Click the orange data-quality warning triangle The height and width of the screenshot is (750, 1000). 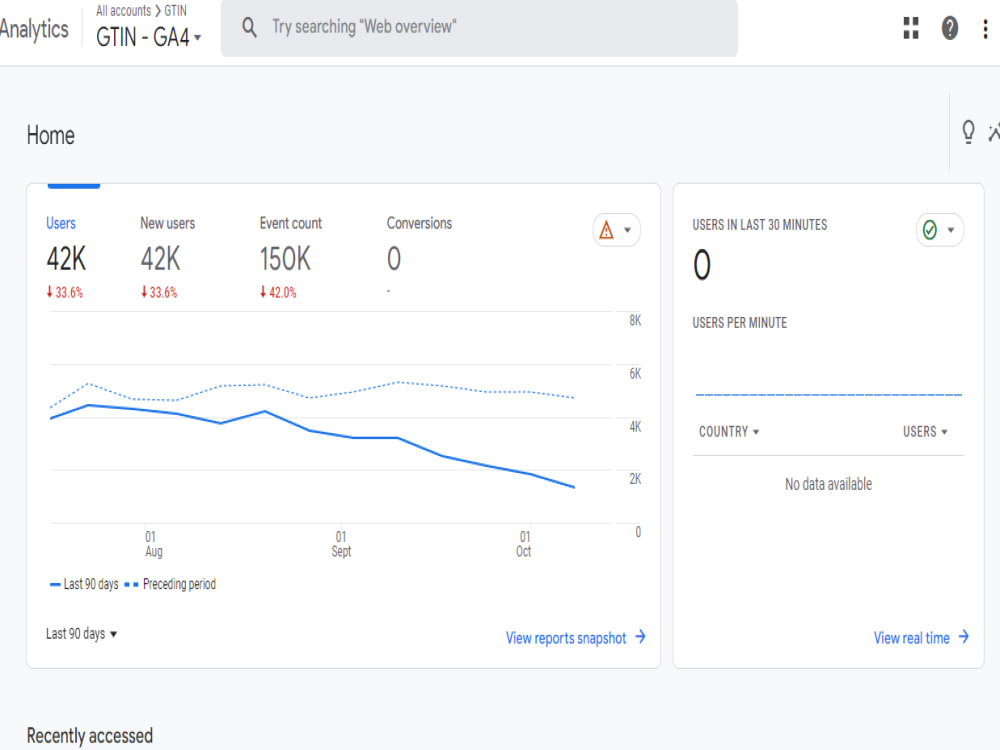tap(608, 229)
